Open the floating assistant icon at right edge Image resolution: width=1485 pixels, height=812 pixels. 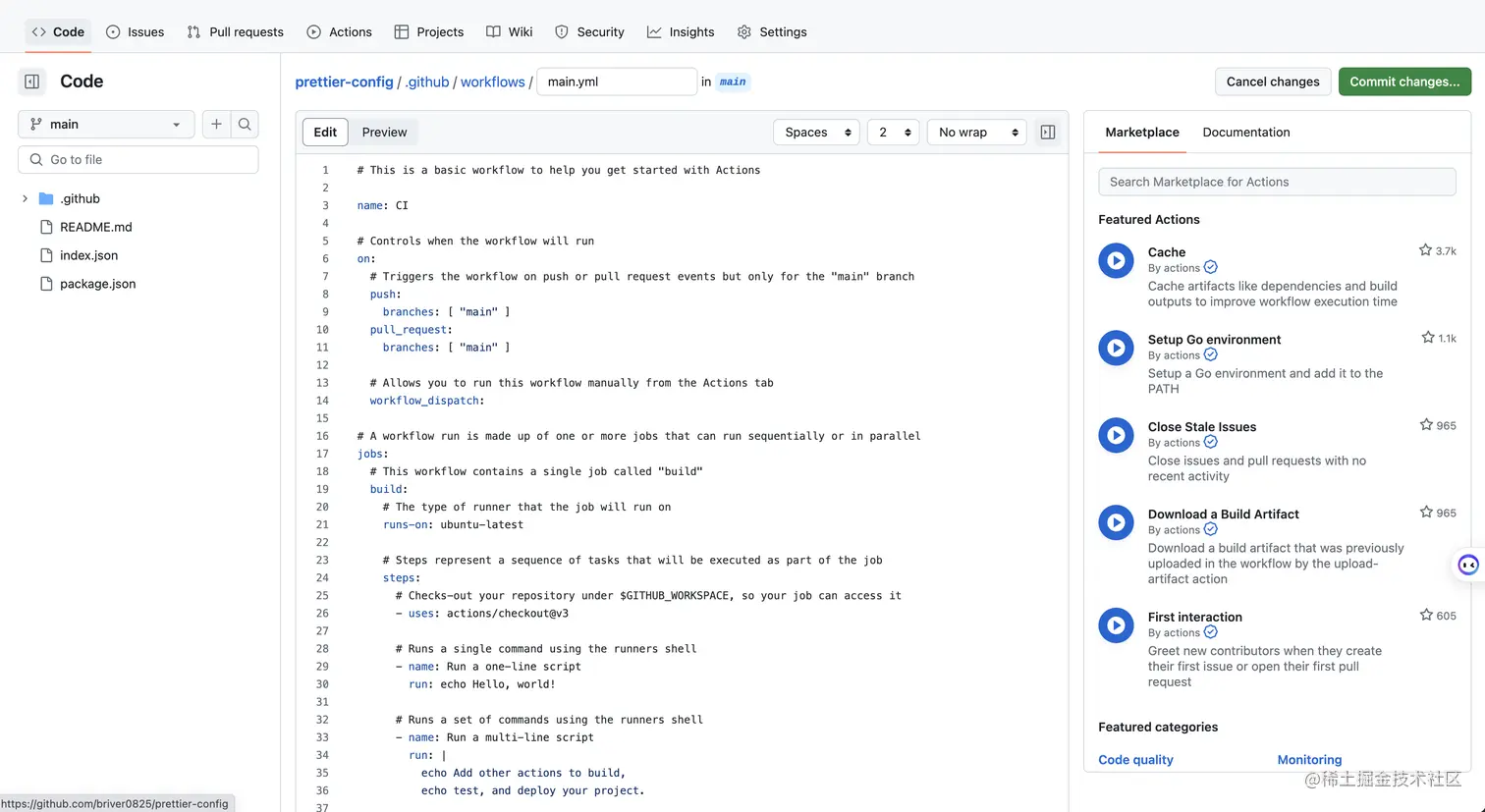pyautogui.click(x=1468, y=565)
